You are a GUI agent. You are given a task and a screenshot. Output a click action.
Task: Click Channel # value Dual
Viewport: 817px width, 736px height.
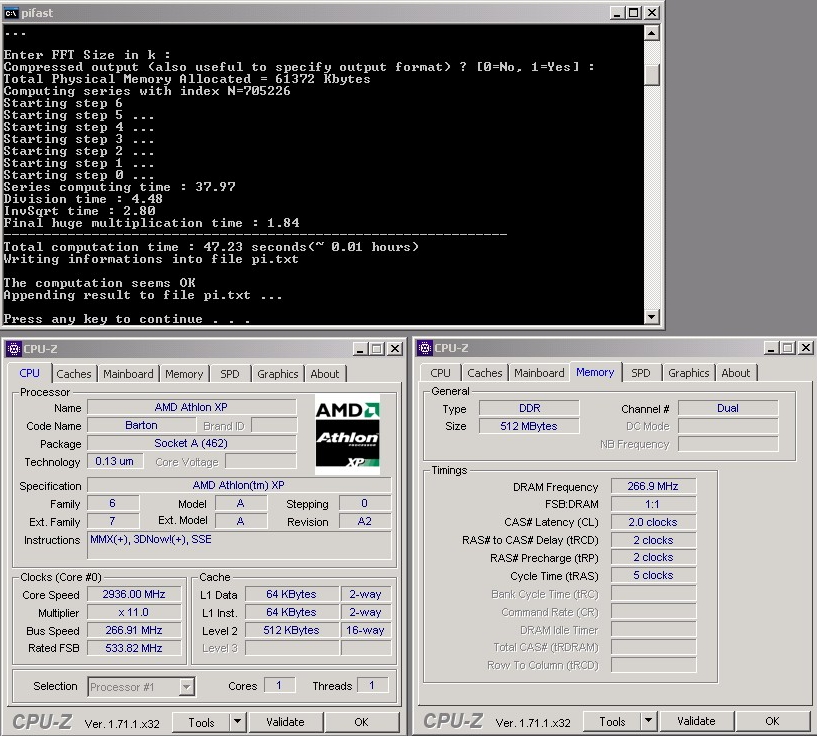point(728,408)
